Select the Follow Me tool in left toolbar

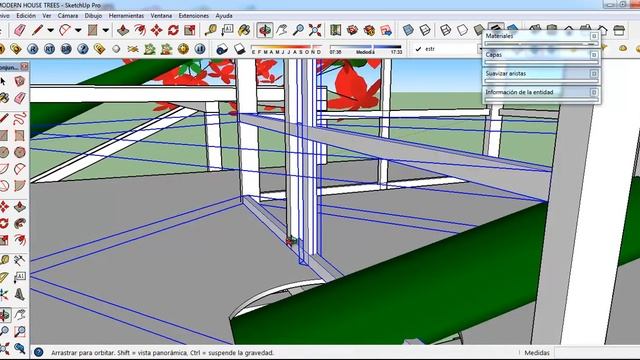(x=20, y=223)
